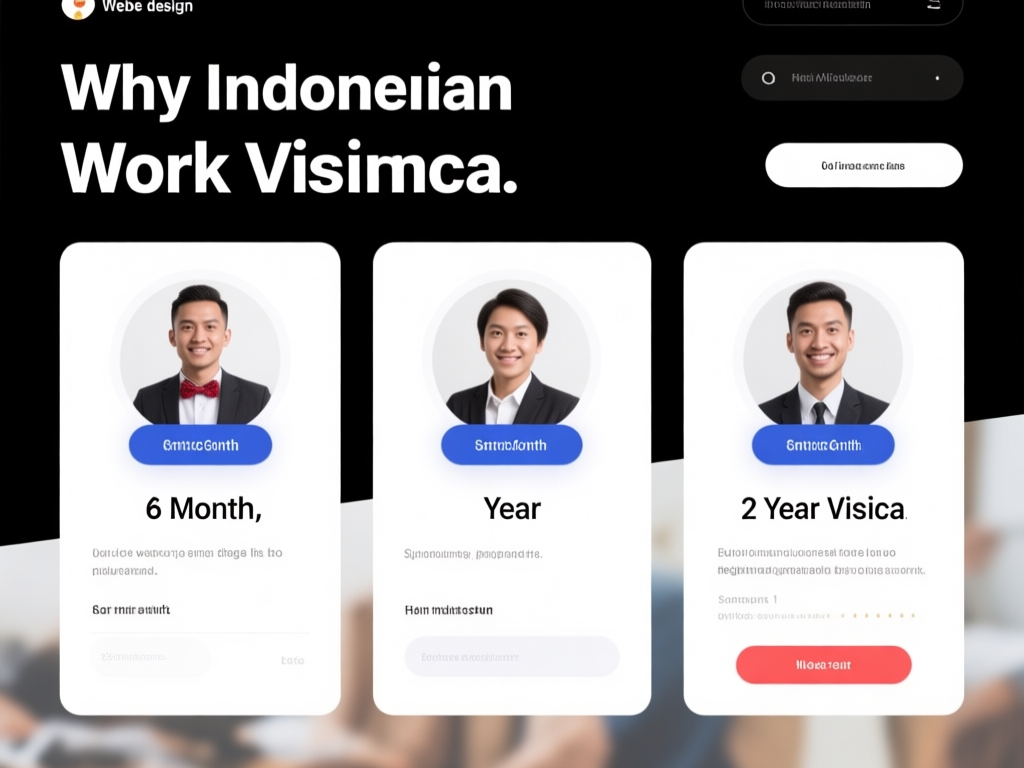The image size is (1024, 768).
Task: Click the orange logo icon beside Webe design
Action: [x=78, y=7]
